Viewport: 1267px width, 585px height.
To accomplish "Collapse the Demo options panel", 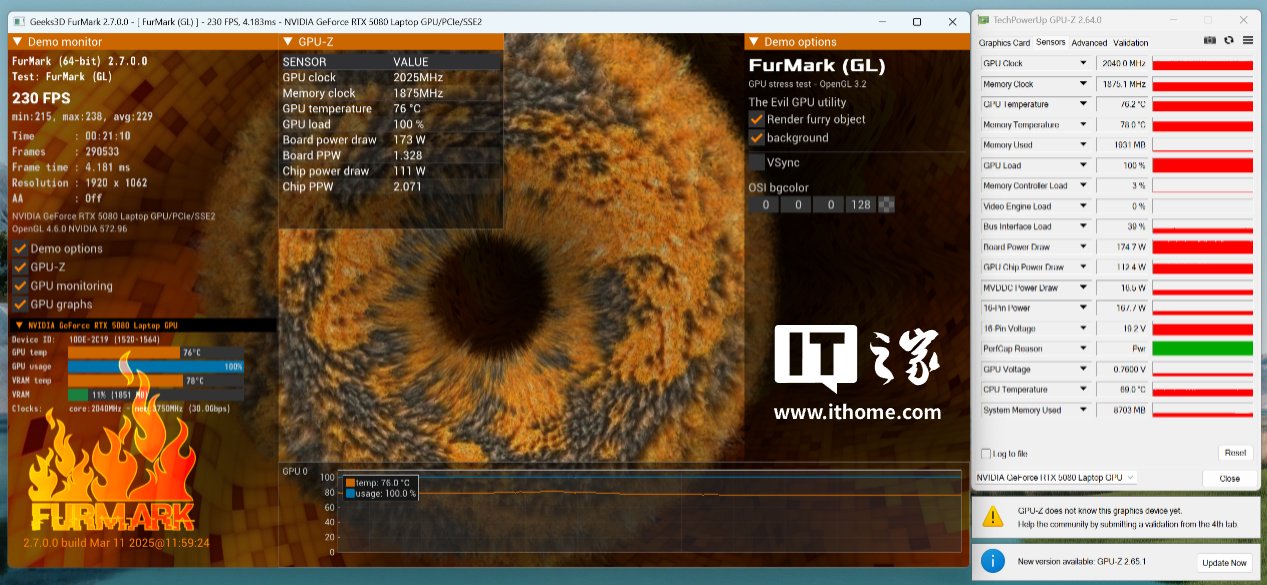I will click(754, 42).
